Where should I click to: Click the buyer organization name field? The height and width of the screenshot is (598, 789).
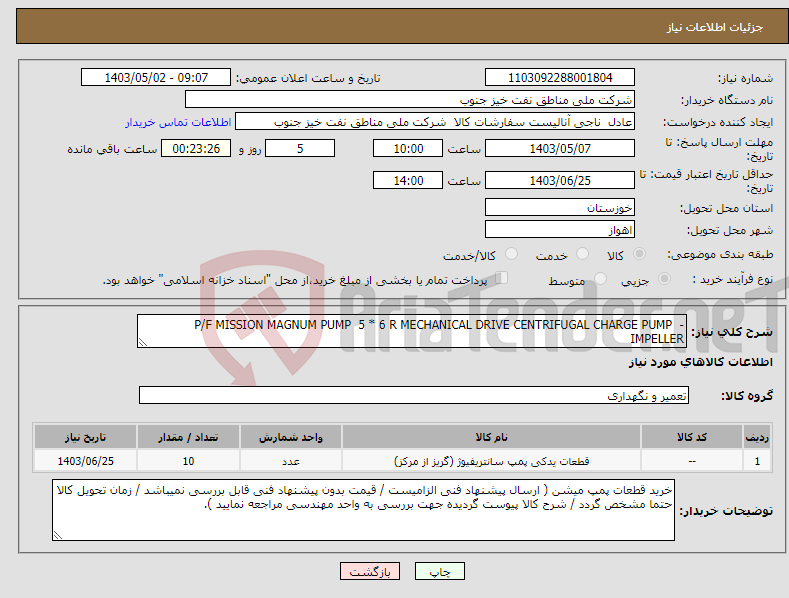coord(410,100)
